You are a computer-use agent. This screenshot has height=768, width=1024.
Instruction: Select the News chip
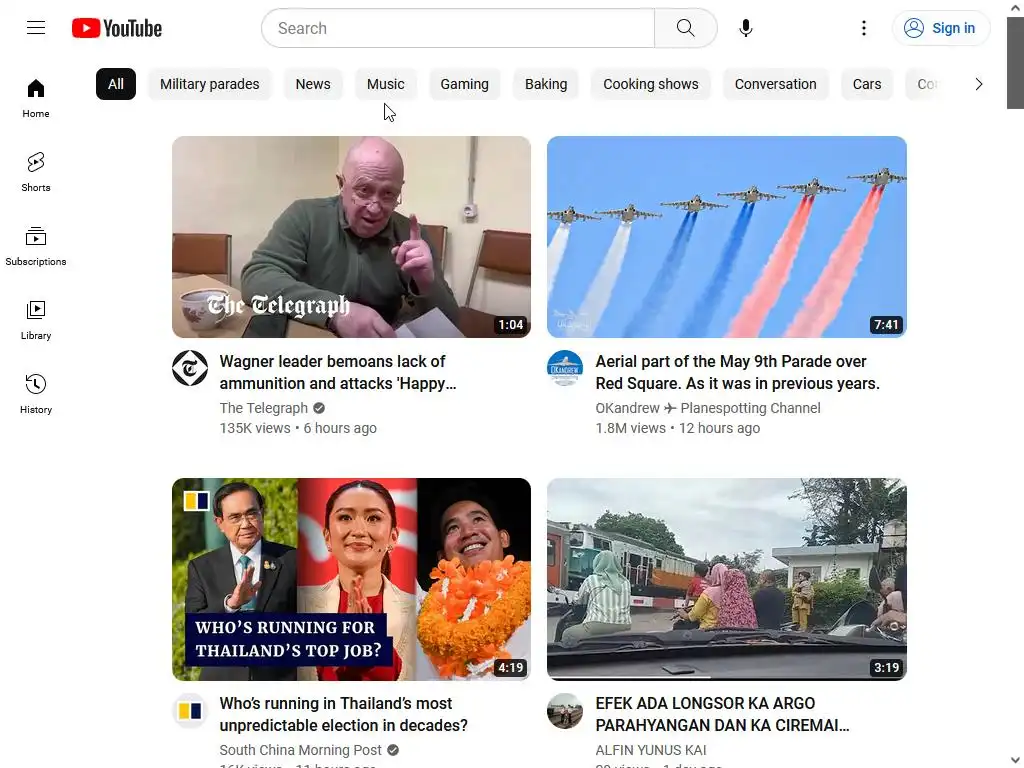coord(313,84)
